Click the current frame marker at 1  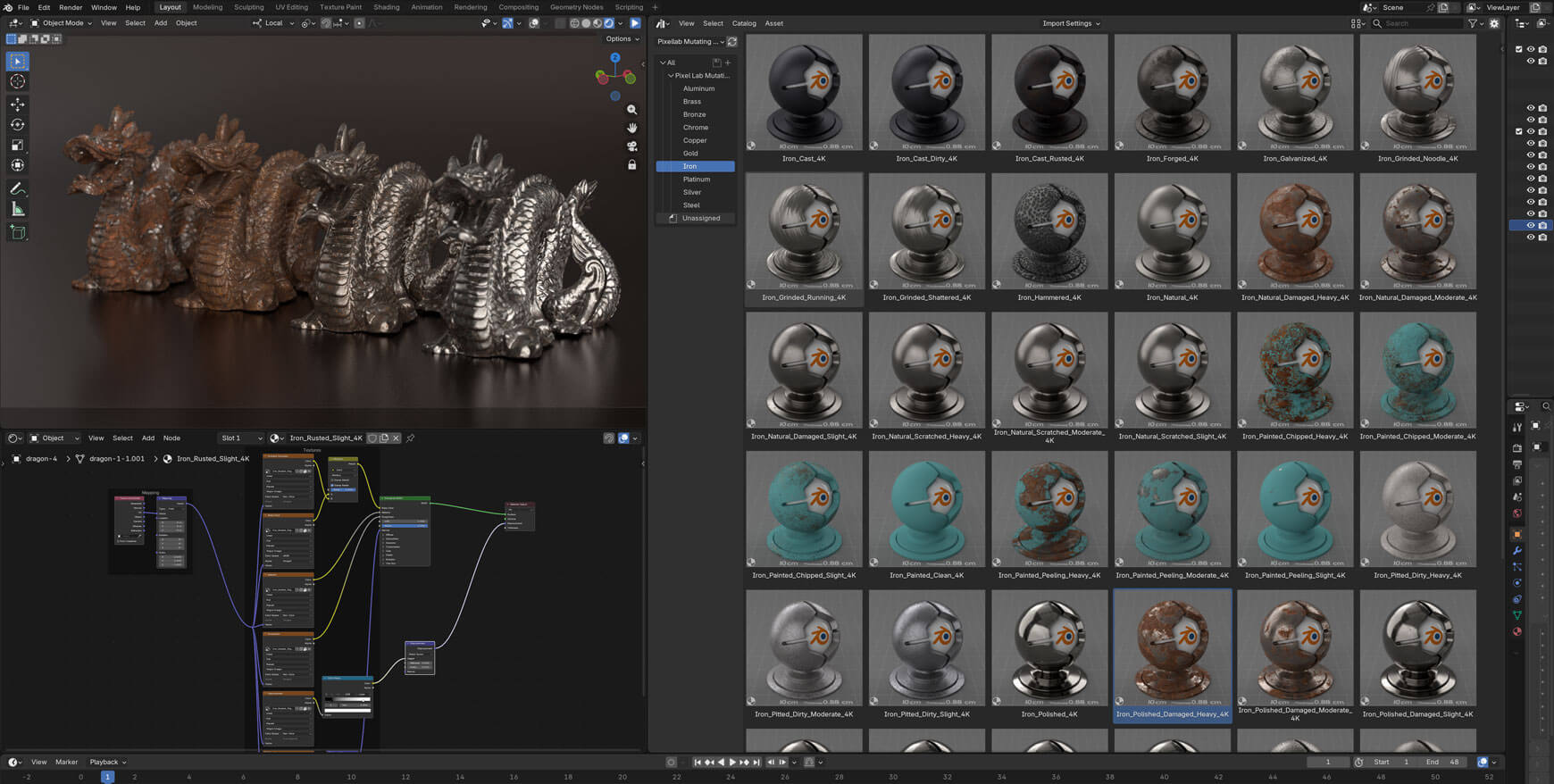[107, 777]
